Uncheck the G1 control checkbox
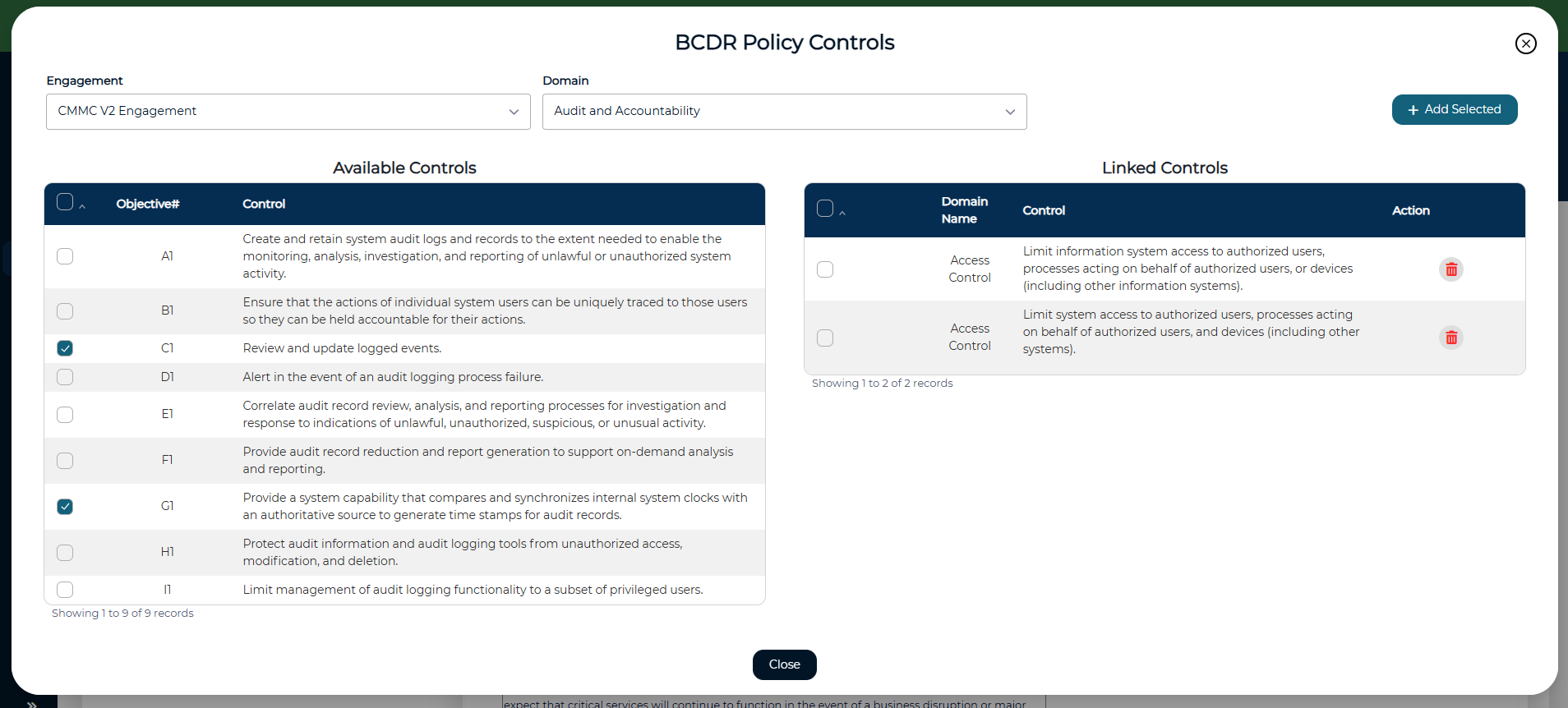1568x708 pixels. point(65,507)
